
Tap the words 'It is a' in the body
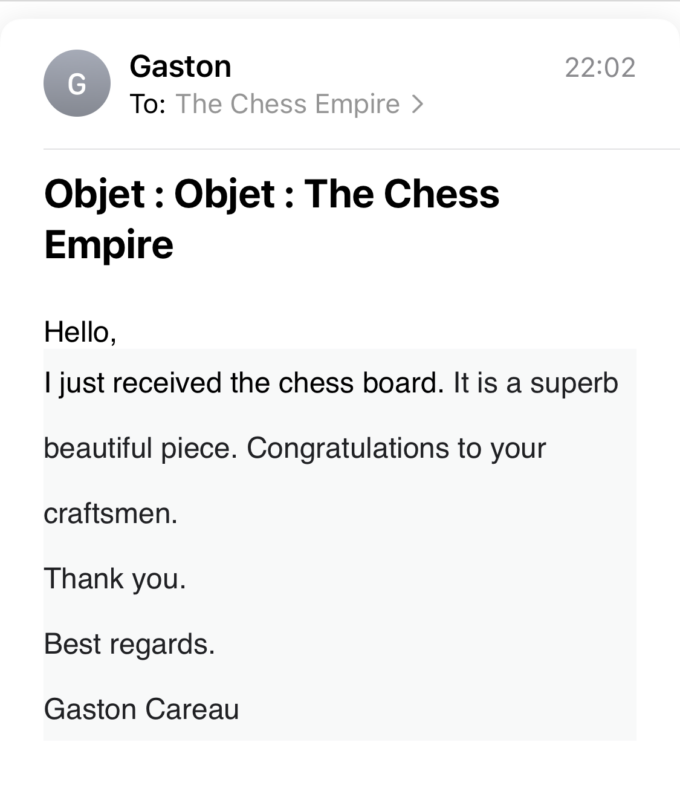(487, 383)
